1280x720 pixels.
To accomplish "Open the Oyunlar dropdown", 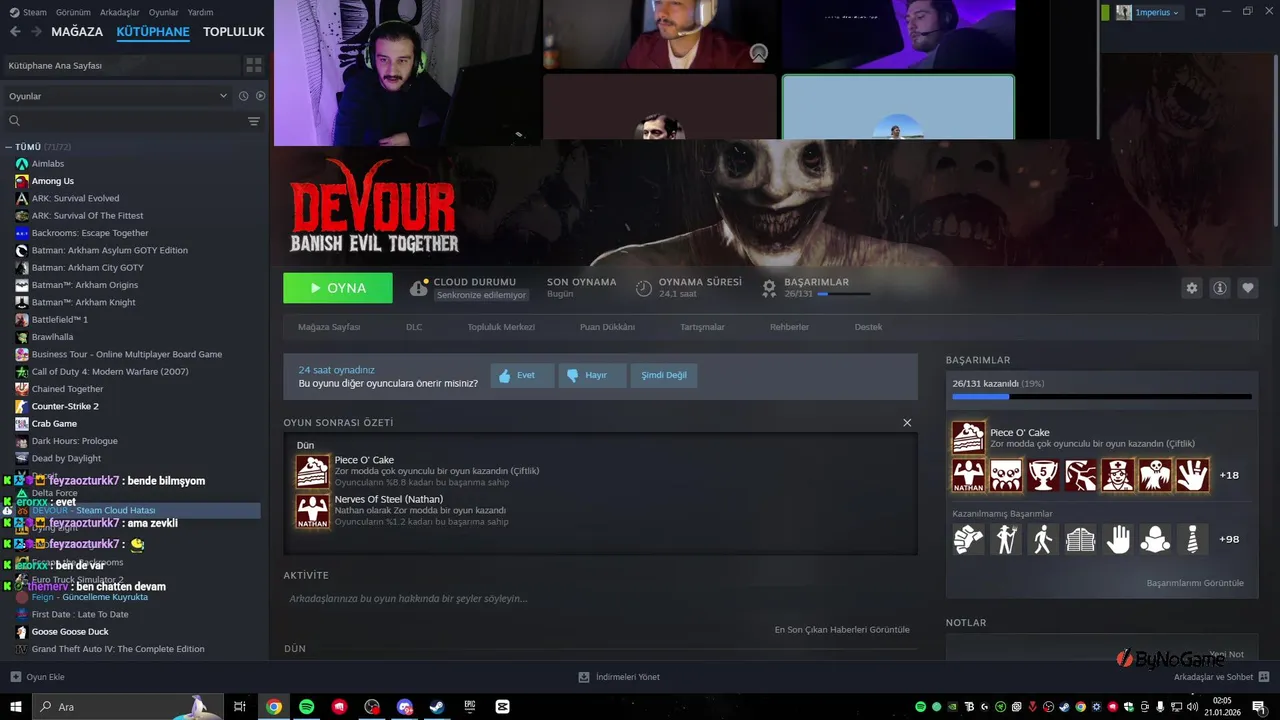I will (118, 96).
